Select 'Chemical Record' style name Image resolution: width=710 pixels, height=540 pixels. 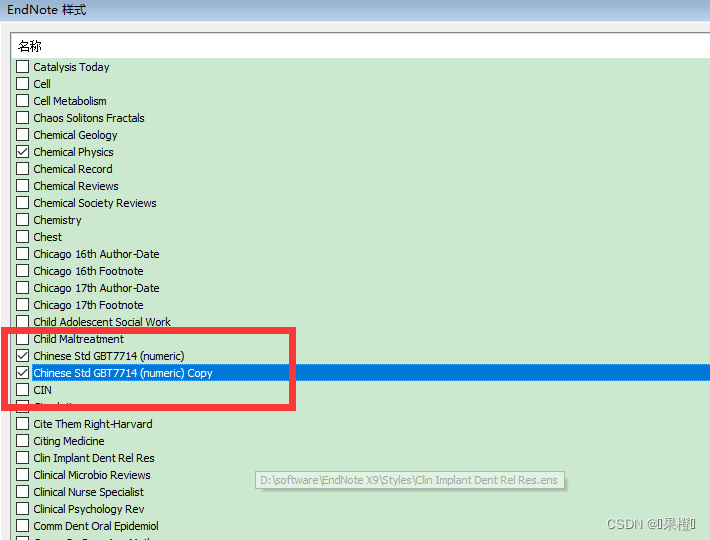coord(73,169)
